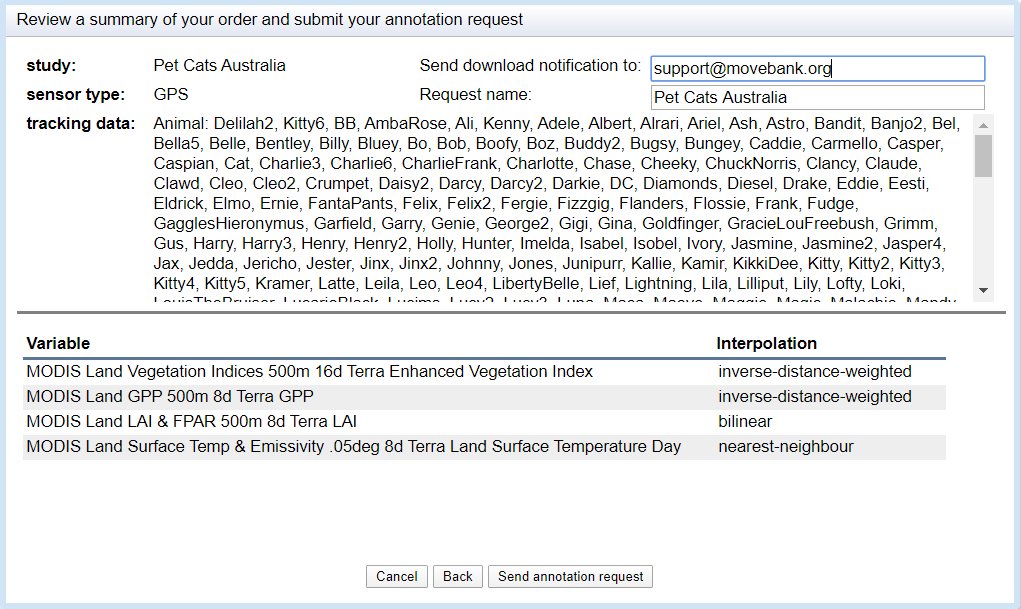1021x609 pixels.
Task: Click the GPS sensor type value
Action: (x=170, y=95)
